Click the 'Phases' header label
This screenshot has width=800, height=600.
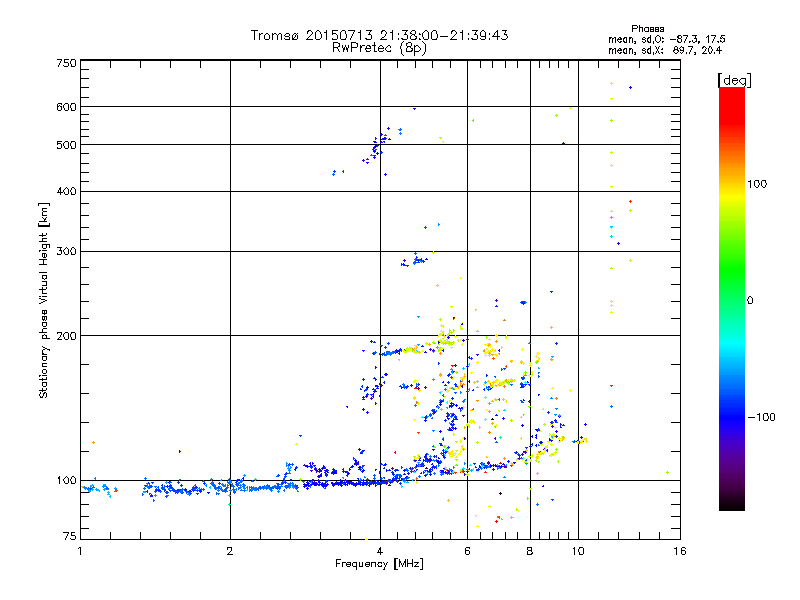click(647, 29)
